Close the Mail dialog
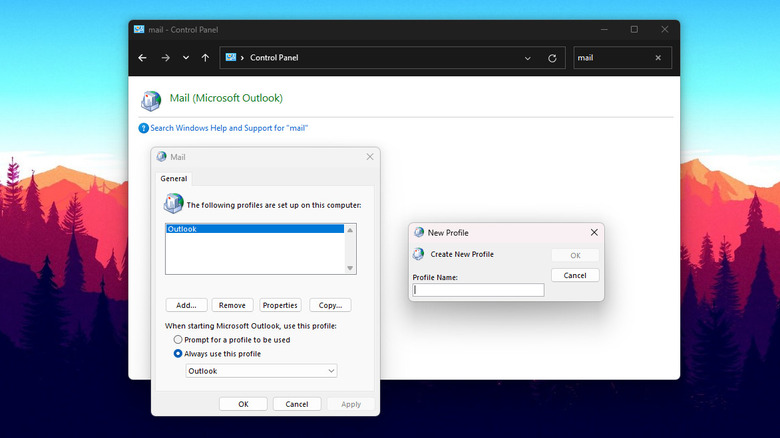 [370, 157]
